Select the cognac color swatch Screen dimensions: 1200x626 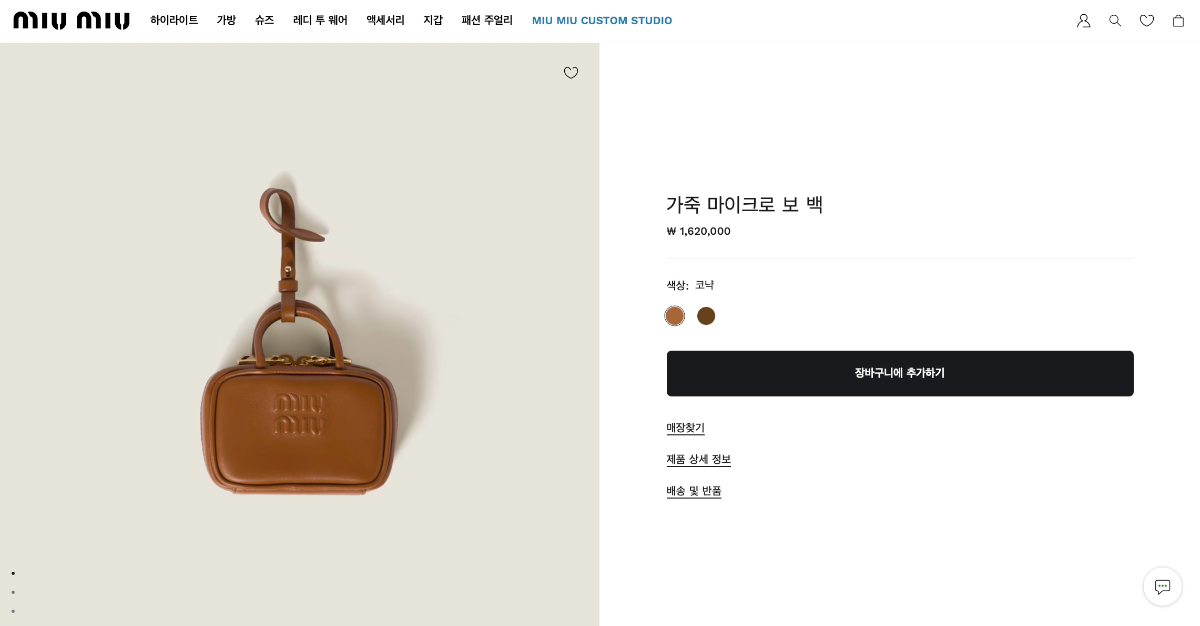(x=675, y=316)
